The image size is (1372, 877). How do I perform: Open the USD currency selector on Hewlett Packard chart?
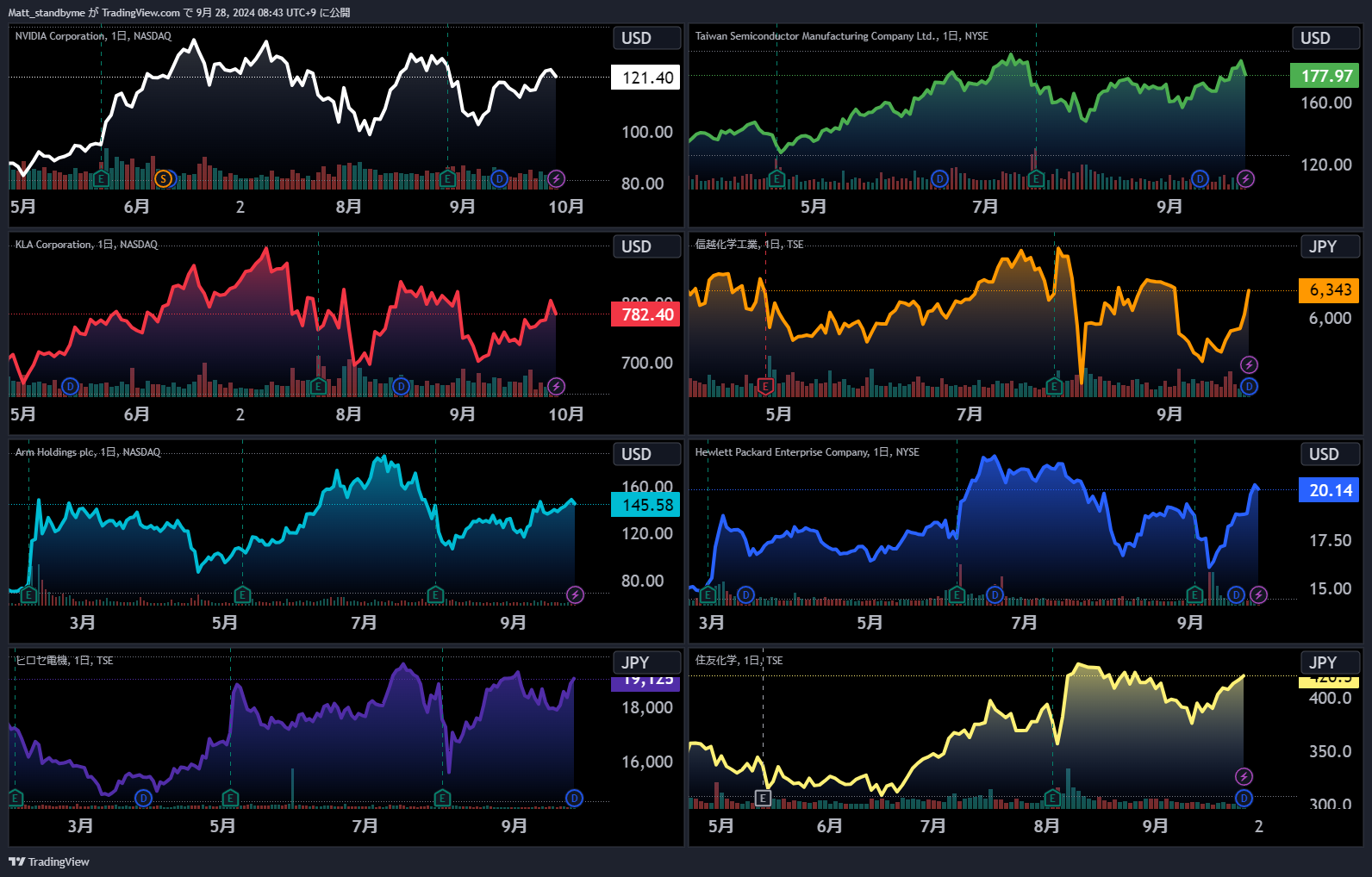click(1330, 454)
